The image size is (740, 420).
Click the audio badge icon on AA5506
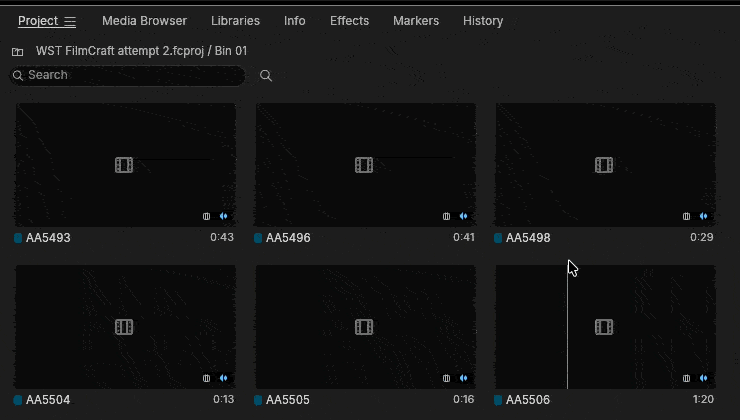pos(704,378)
